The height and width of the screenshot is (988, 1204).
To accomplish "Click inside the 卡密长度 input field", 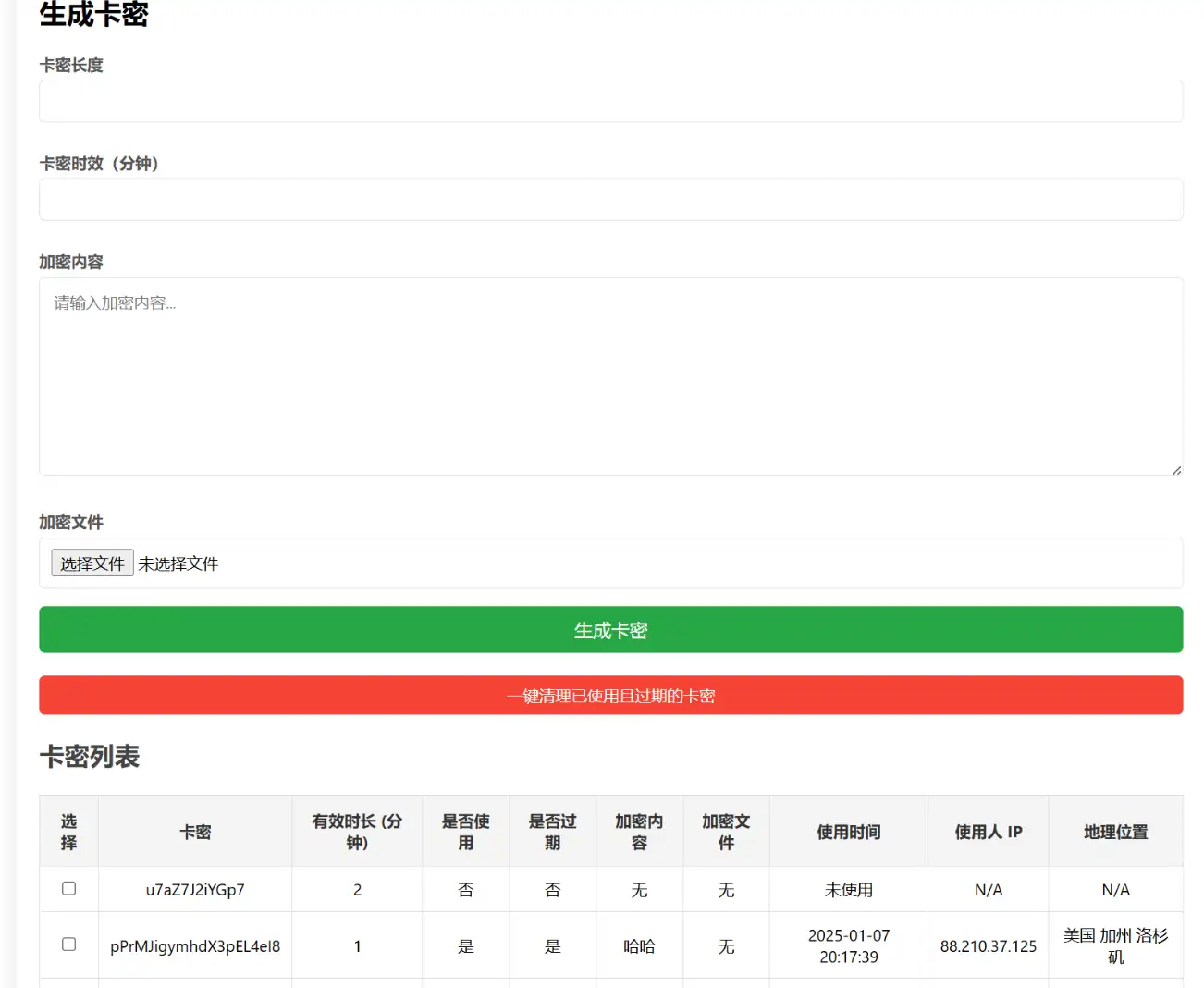I will (x=610, y=101).
